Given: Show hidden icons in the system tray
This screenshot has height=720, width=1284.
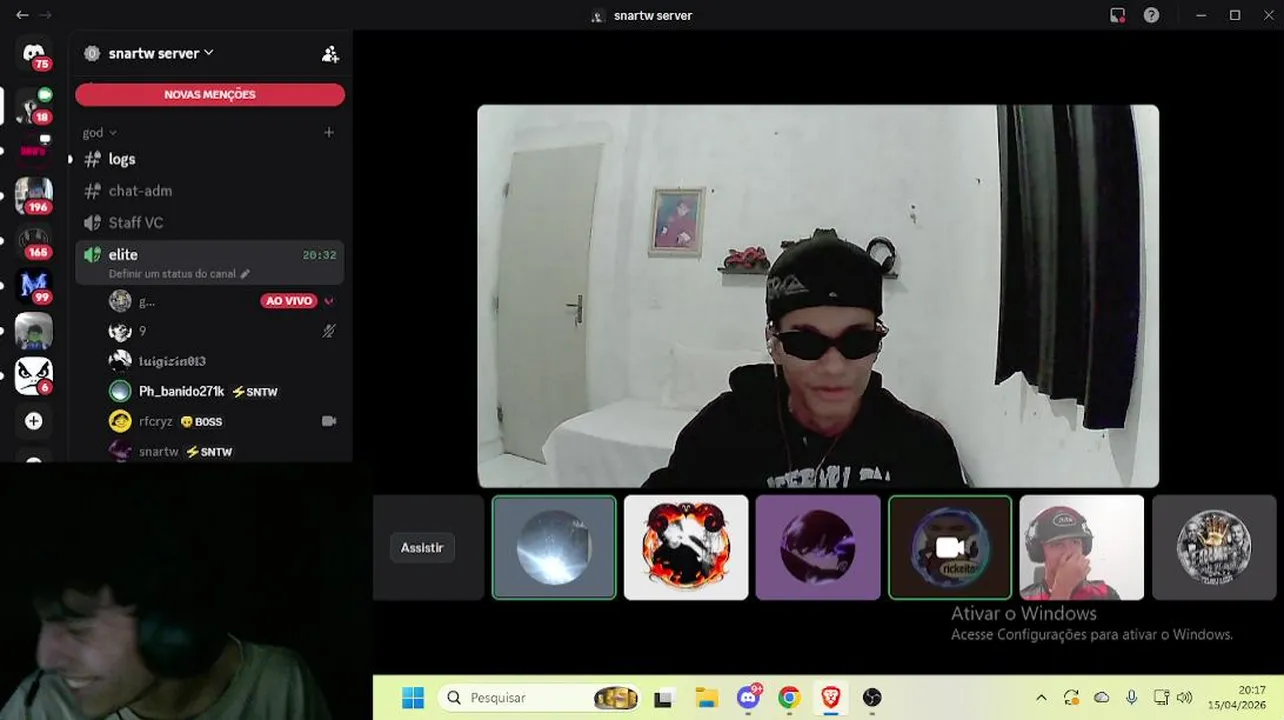Looking at the screenshot, I should (1041, 698).
